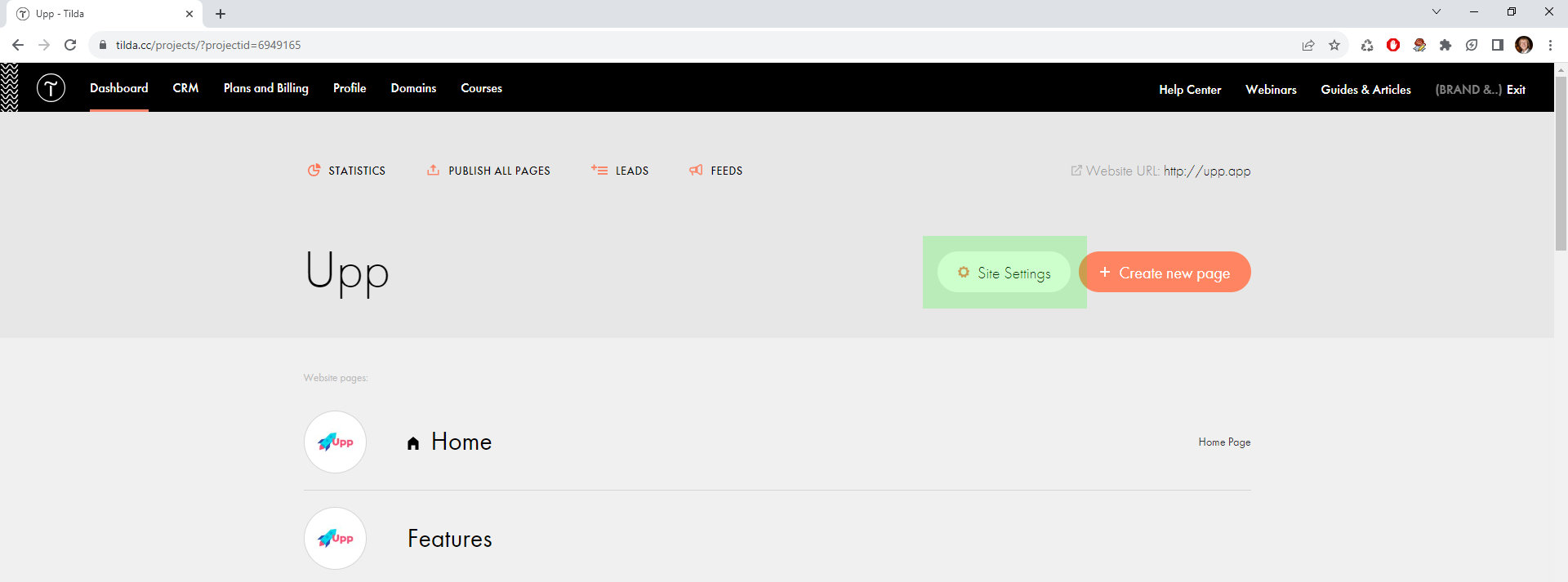The width and height of the screenshot is (1568, 582).
Task: Click the Upp project title
Action: [x=347, y=272]
